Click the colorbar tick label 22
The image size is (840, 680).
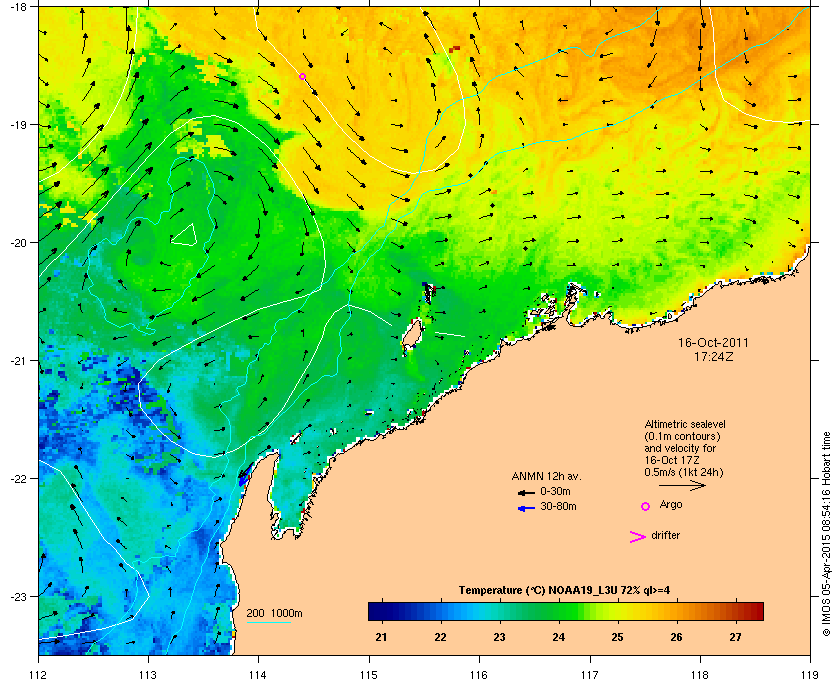click(440, 637)
